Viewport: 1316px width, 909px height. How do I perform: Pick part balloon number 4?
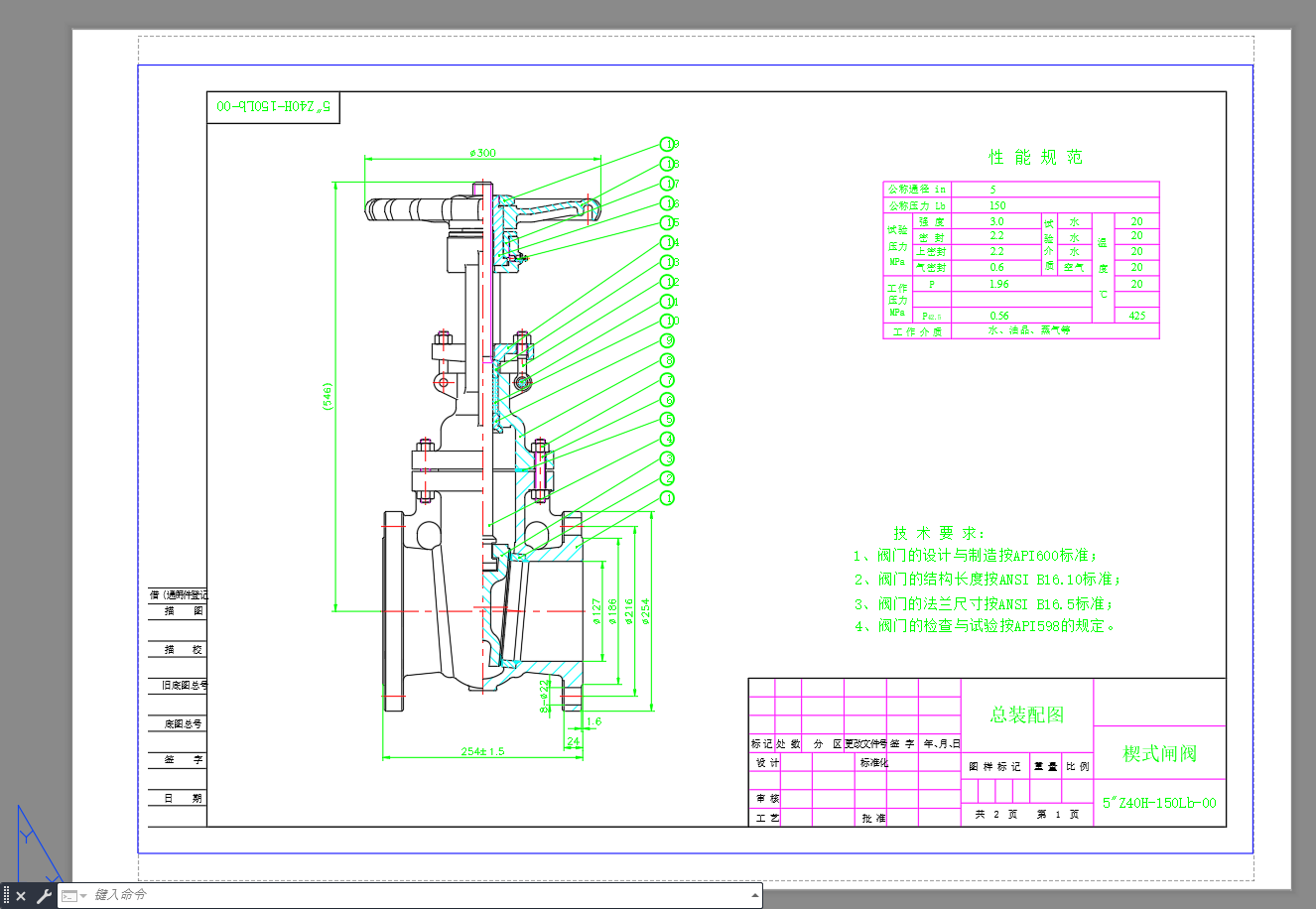click(669, 440)
